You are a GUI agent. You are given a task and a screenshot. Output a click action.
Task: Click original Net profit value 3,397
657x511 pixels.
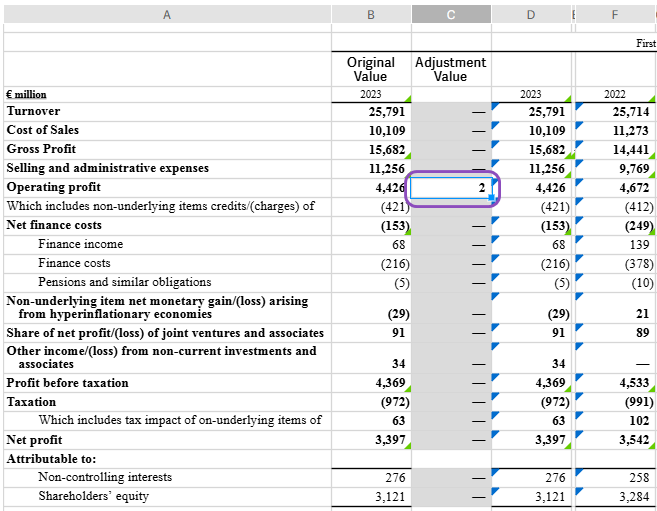390,440
